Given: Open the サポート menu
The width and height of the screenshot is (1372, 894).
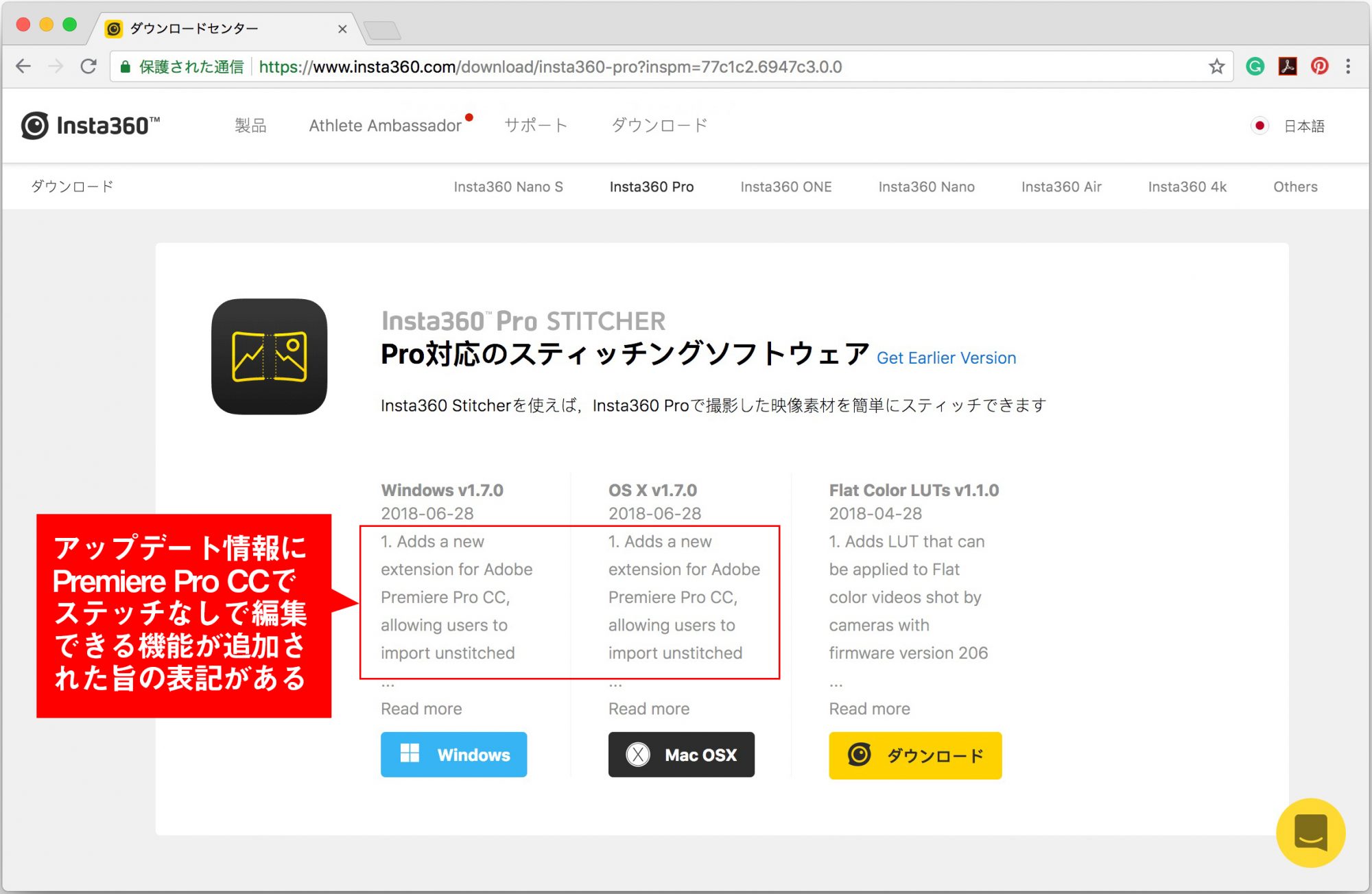Looking at the screenshot, I should click(536, 126).
